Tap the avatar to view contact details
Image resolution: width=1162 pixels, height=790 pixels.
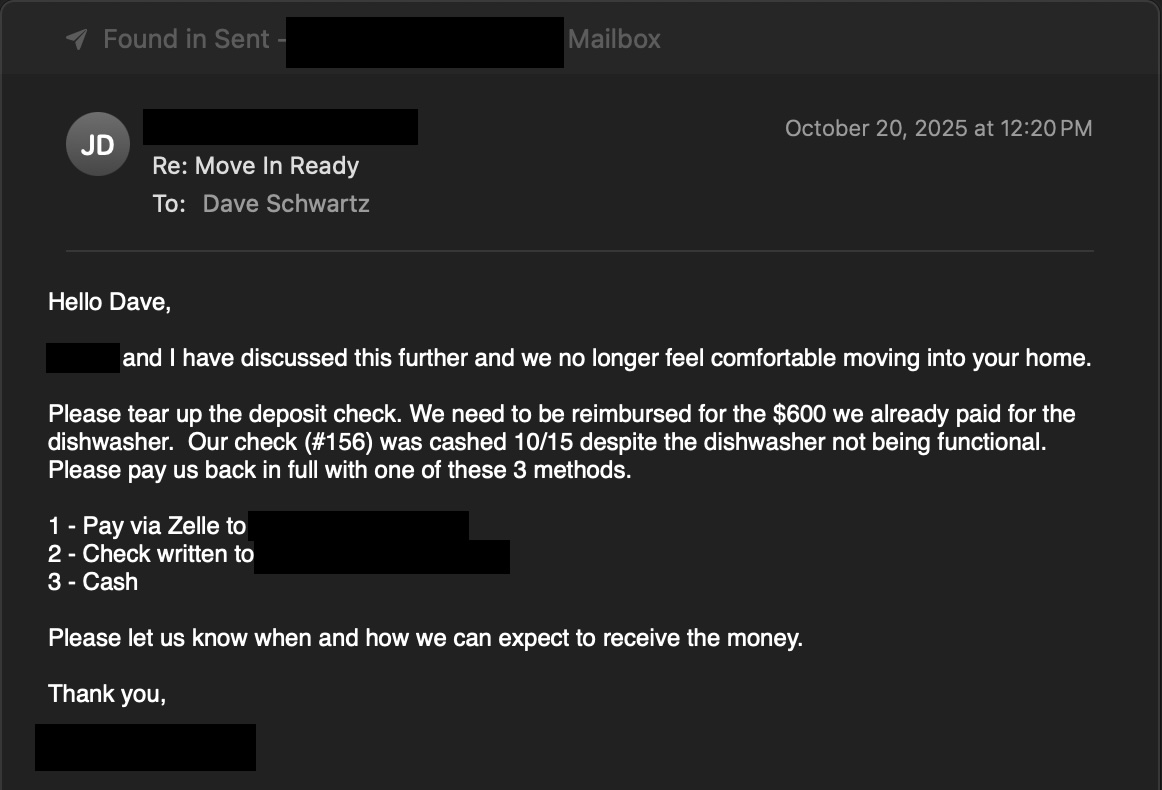point(97,144)
